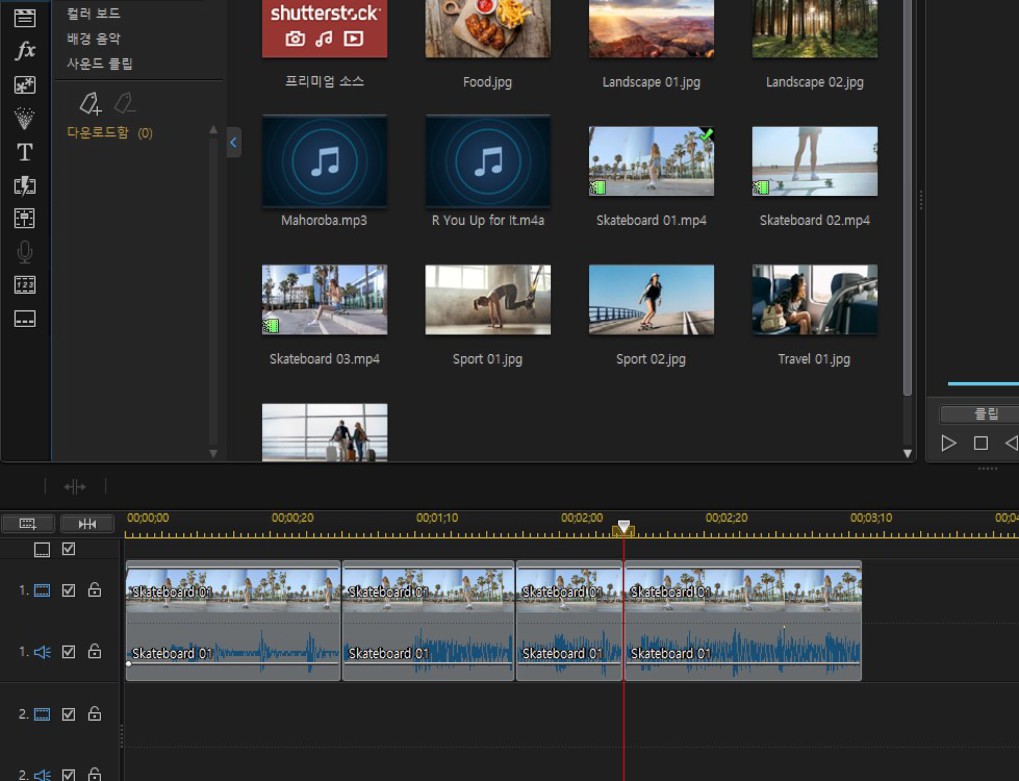Select the 다운로드함 (0) tag
This screenshot has height=781, width=1019.
(110, 133)
